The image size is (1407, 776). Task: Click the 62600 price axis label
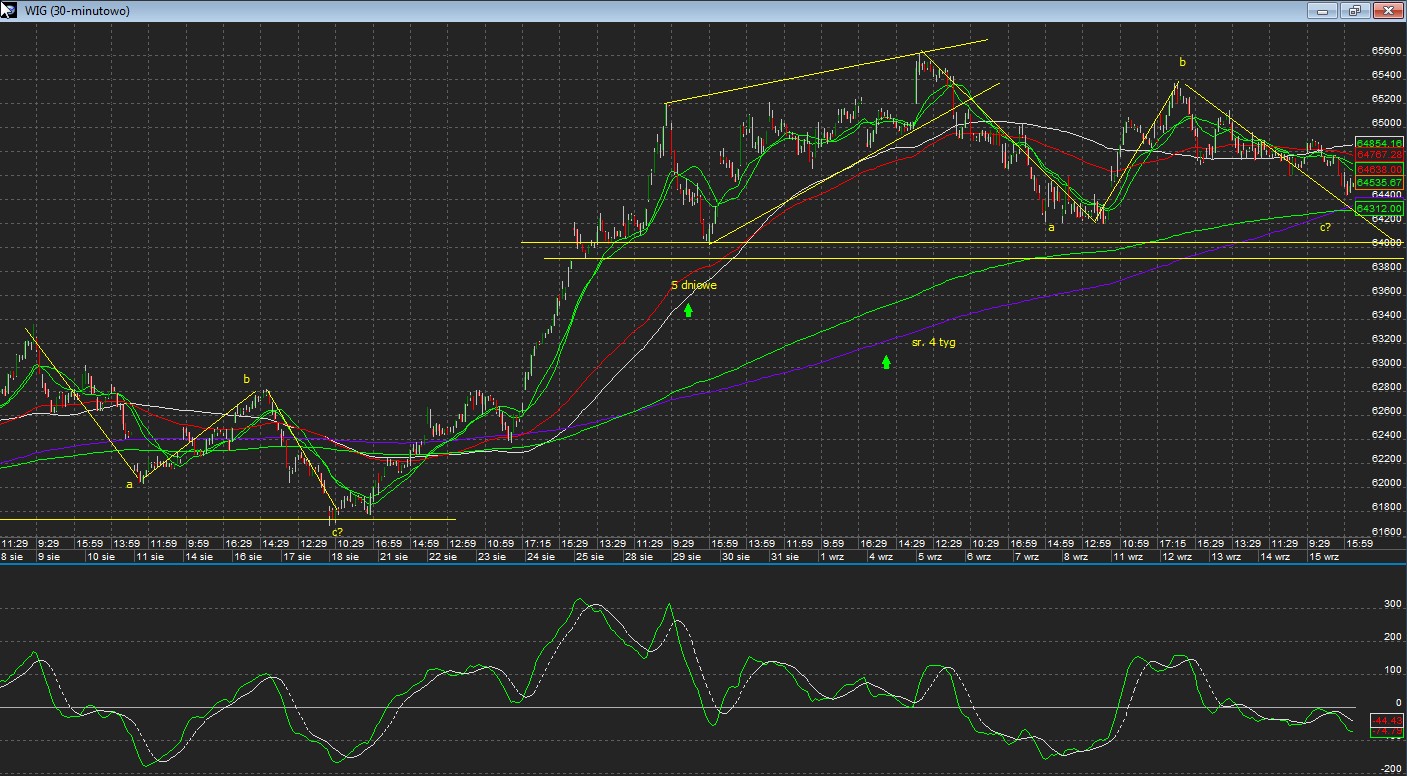(x=1385, y=411)
